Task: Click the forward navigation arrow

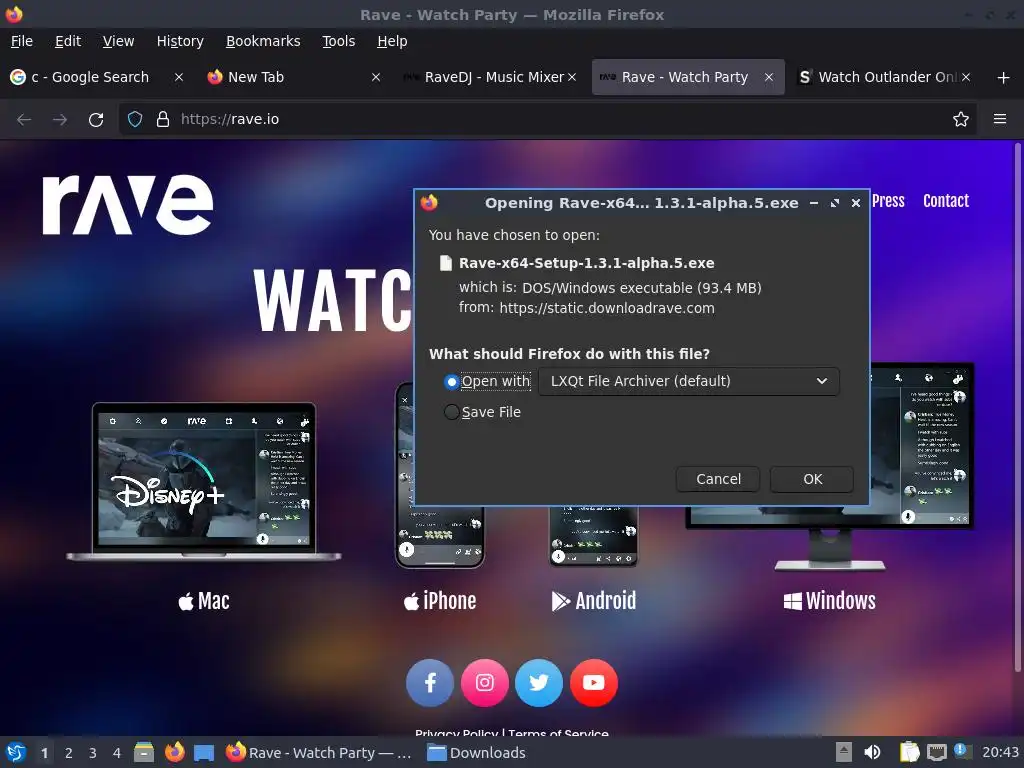Action: coord(60,120)
